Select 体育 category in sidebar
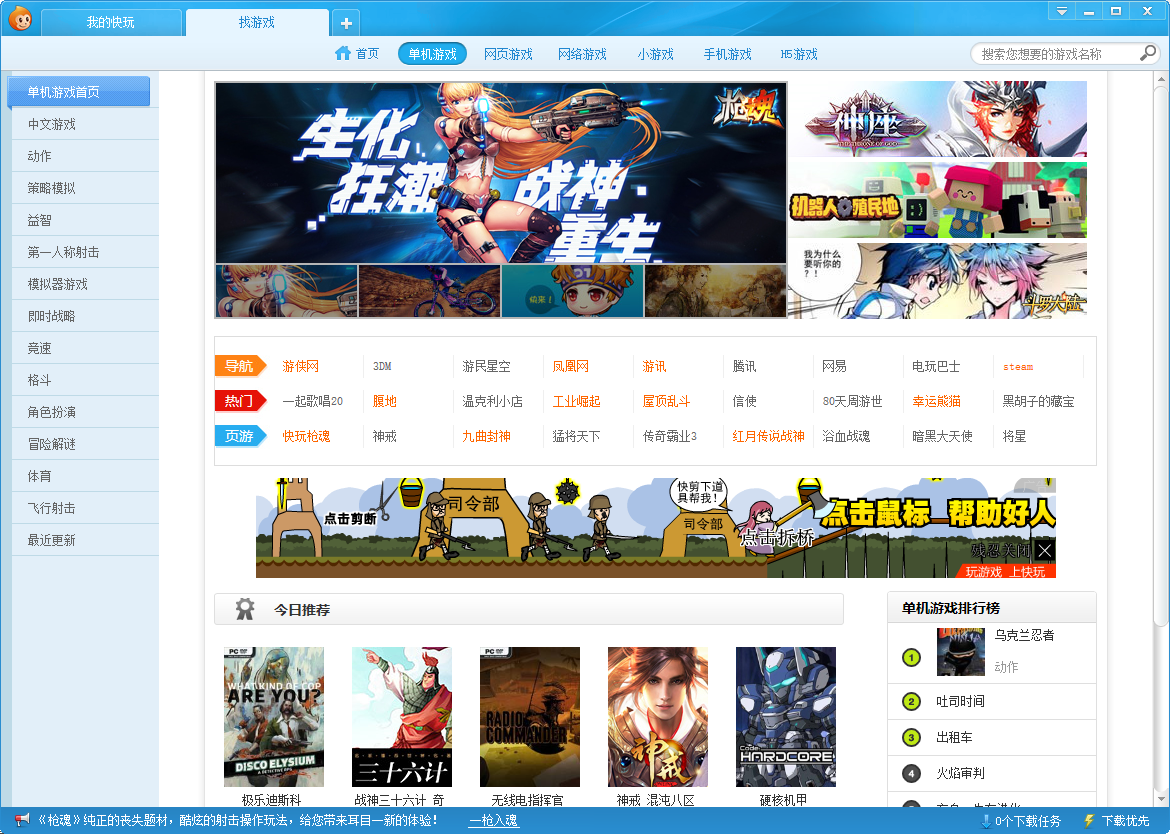The width and height of the screenshot is (1170, 834). [x=85, y=476]
